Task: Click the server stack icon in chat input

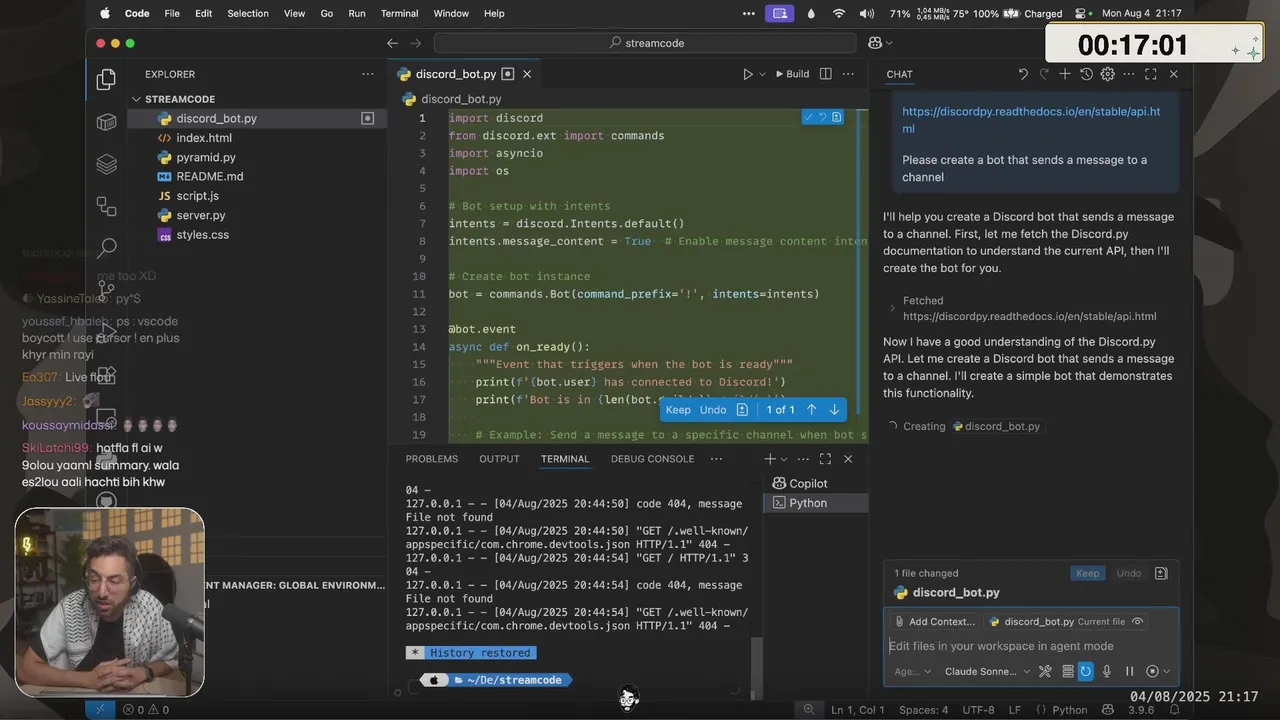Action: point(1068,672)
